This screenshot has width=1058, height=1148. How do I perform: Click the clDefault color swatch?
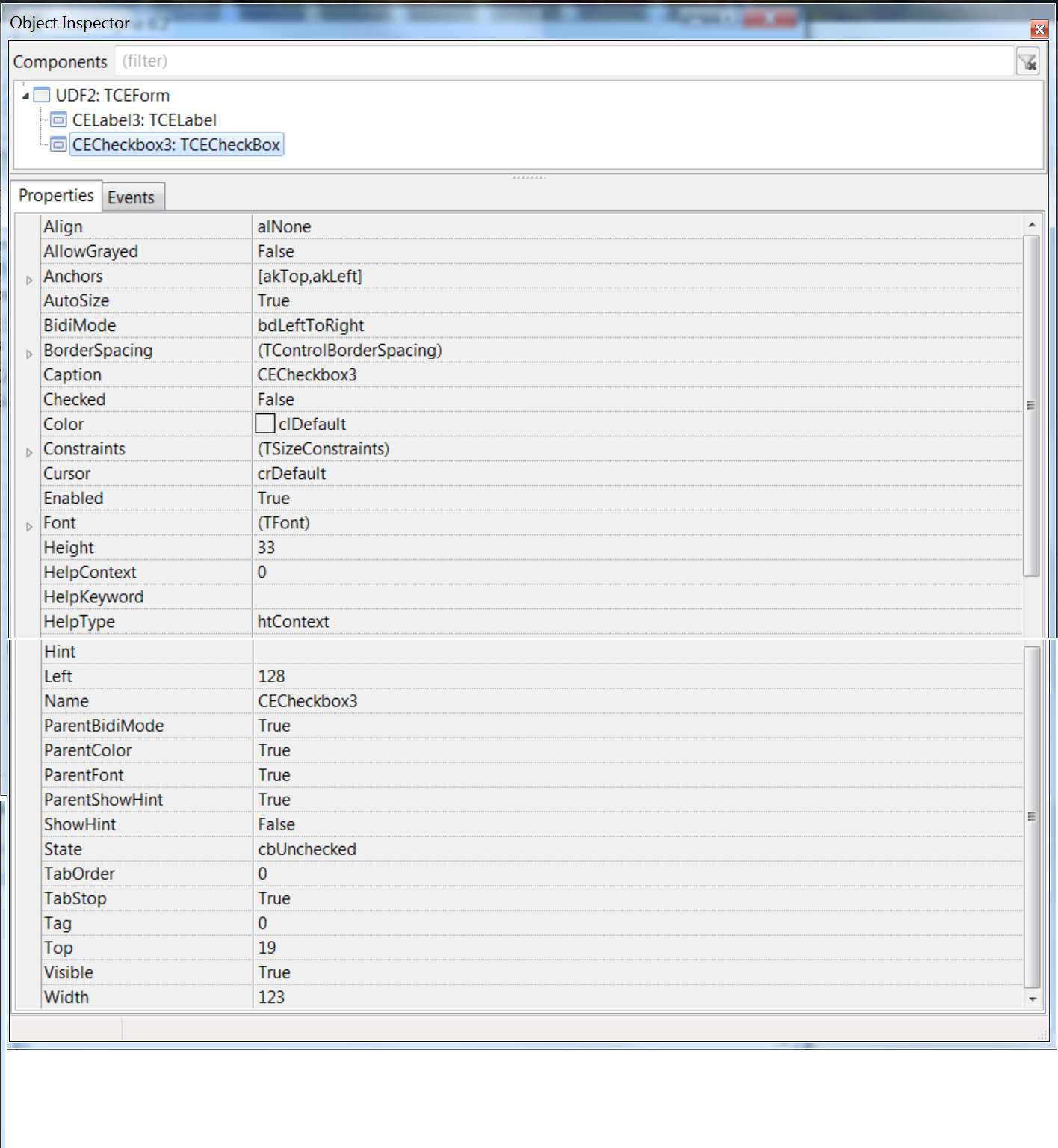click(x=264, y=423)
